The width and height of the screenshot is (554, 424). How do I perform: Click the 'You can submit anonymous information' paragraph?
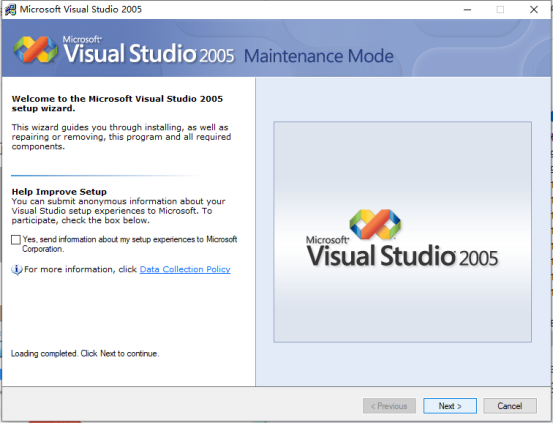coord(118,211)
